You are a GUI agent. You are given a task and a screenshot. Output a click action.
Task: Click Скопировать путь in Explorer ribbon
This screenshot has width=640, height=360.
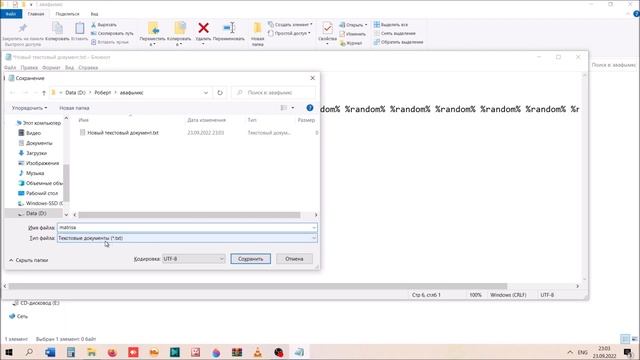[x=112, y=33]
